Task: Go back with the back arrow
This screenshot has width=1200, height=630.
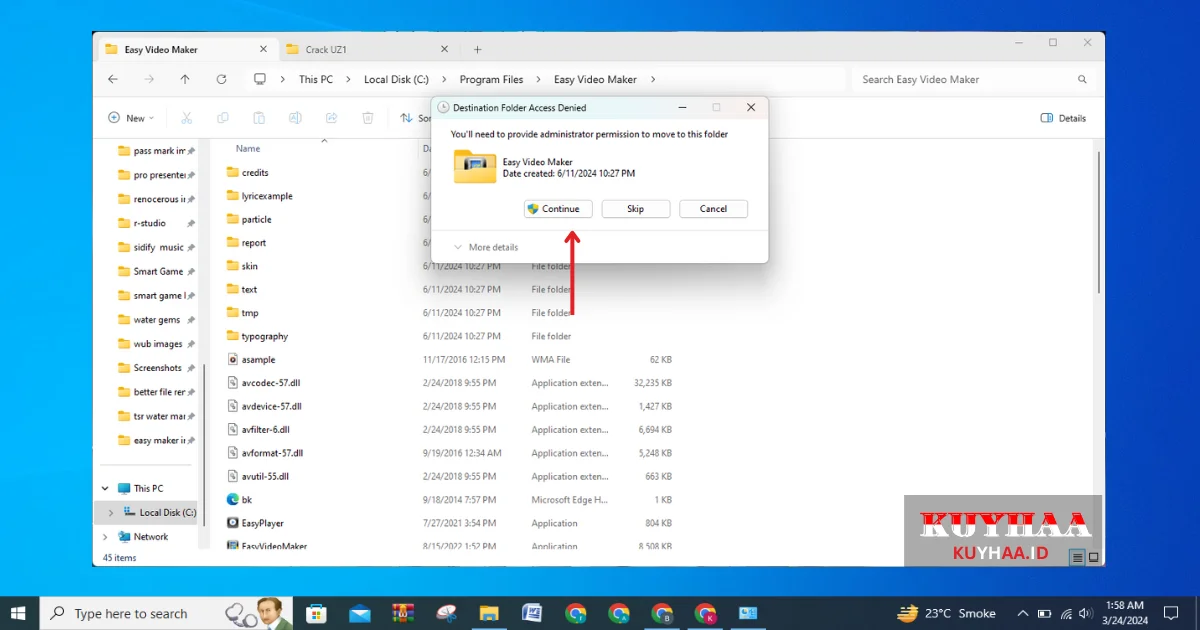Action: (x=113, y=79)
